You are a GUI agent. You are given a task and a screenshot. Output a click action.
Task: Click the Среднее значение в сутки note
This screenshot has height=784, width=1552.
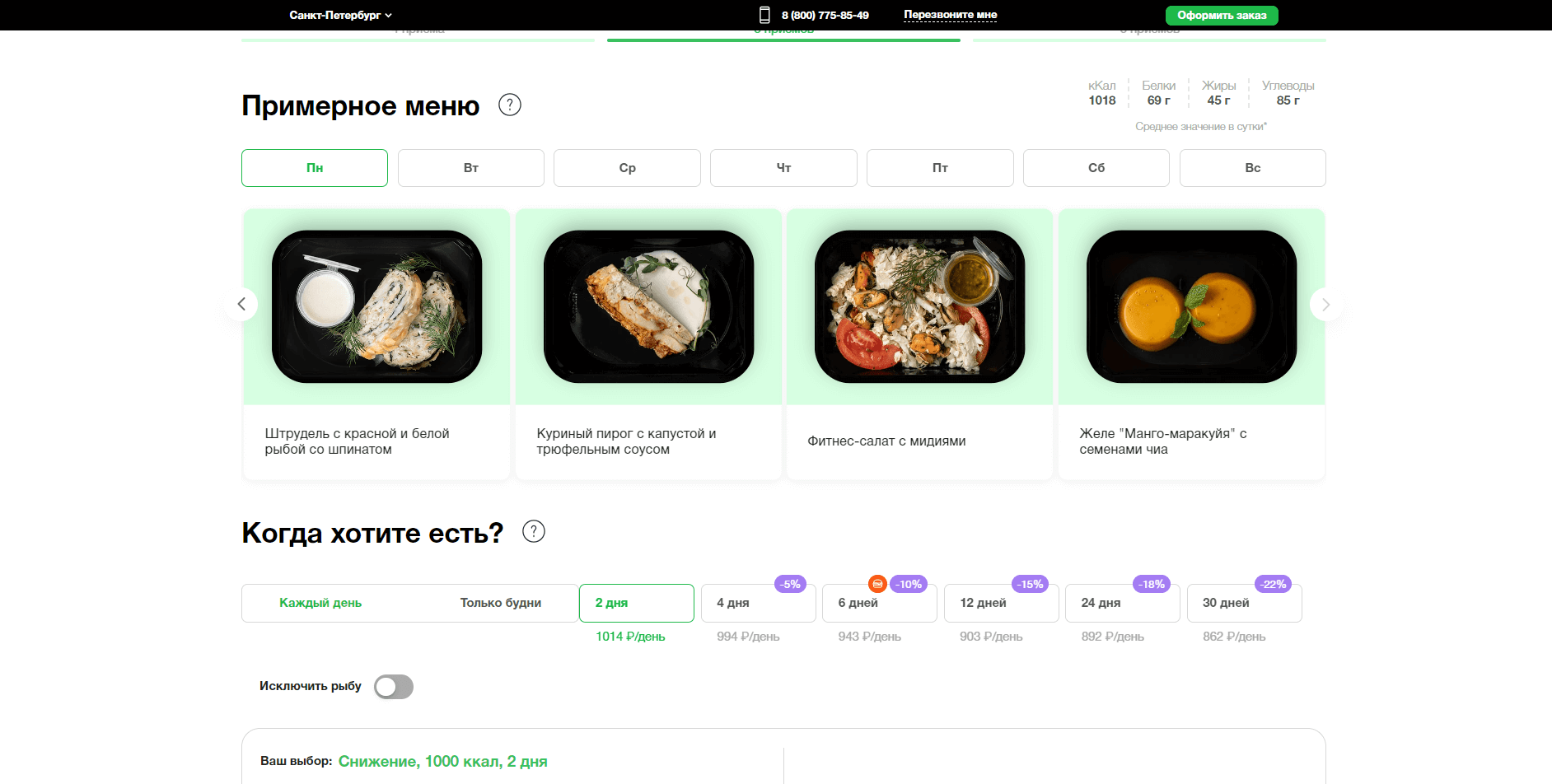(x=1201, y=126)
